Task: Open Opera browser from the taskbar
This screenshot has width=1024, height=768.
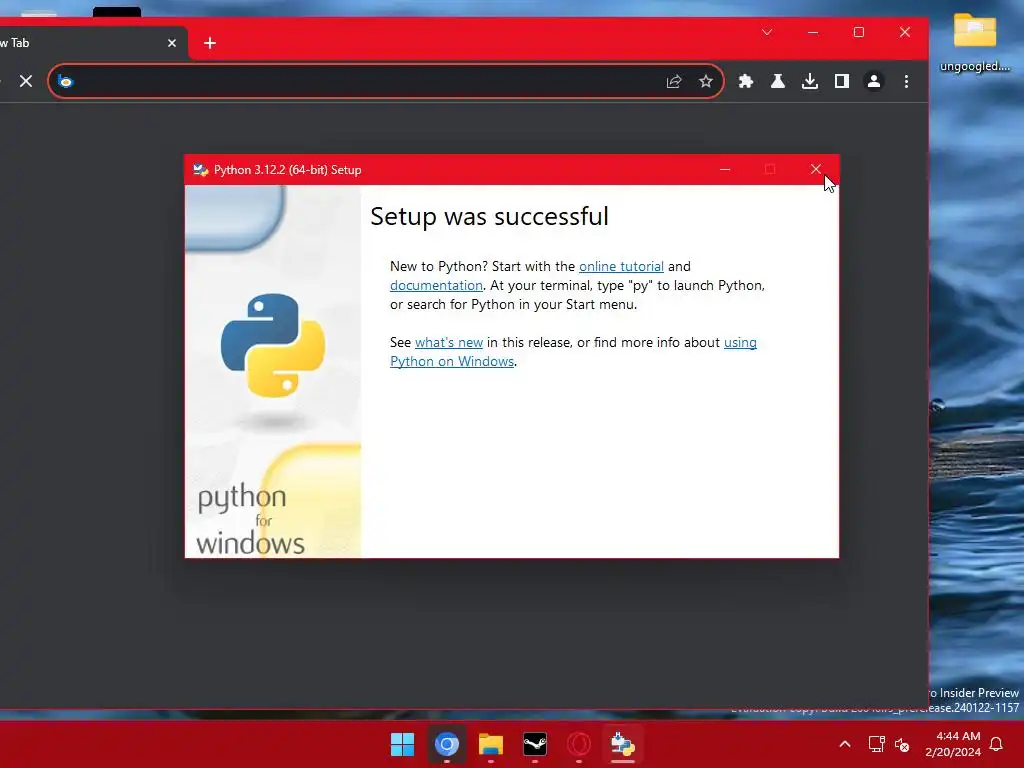Action: [x=579, y=744]
